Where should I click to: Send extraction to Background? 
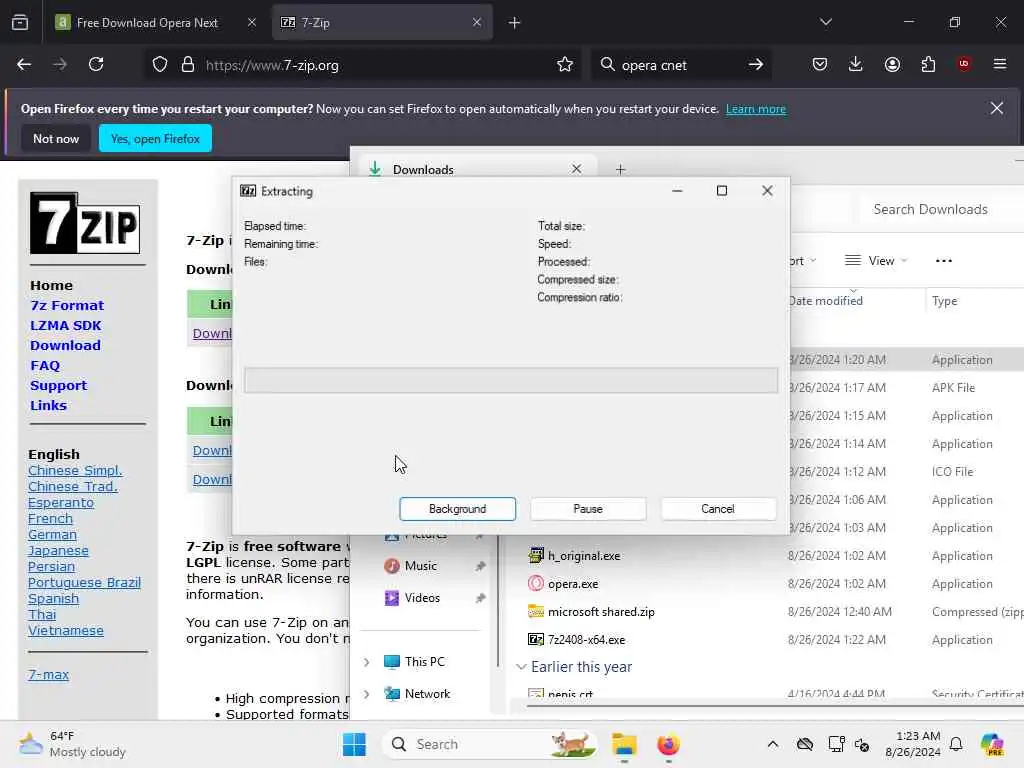click(x=457, y=509)
